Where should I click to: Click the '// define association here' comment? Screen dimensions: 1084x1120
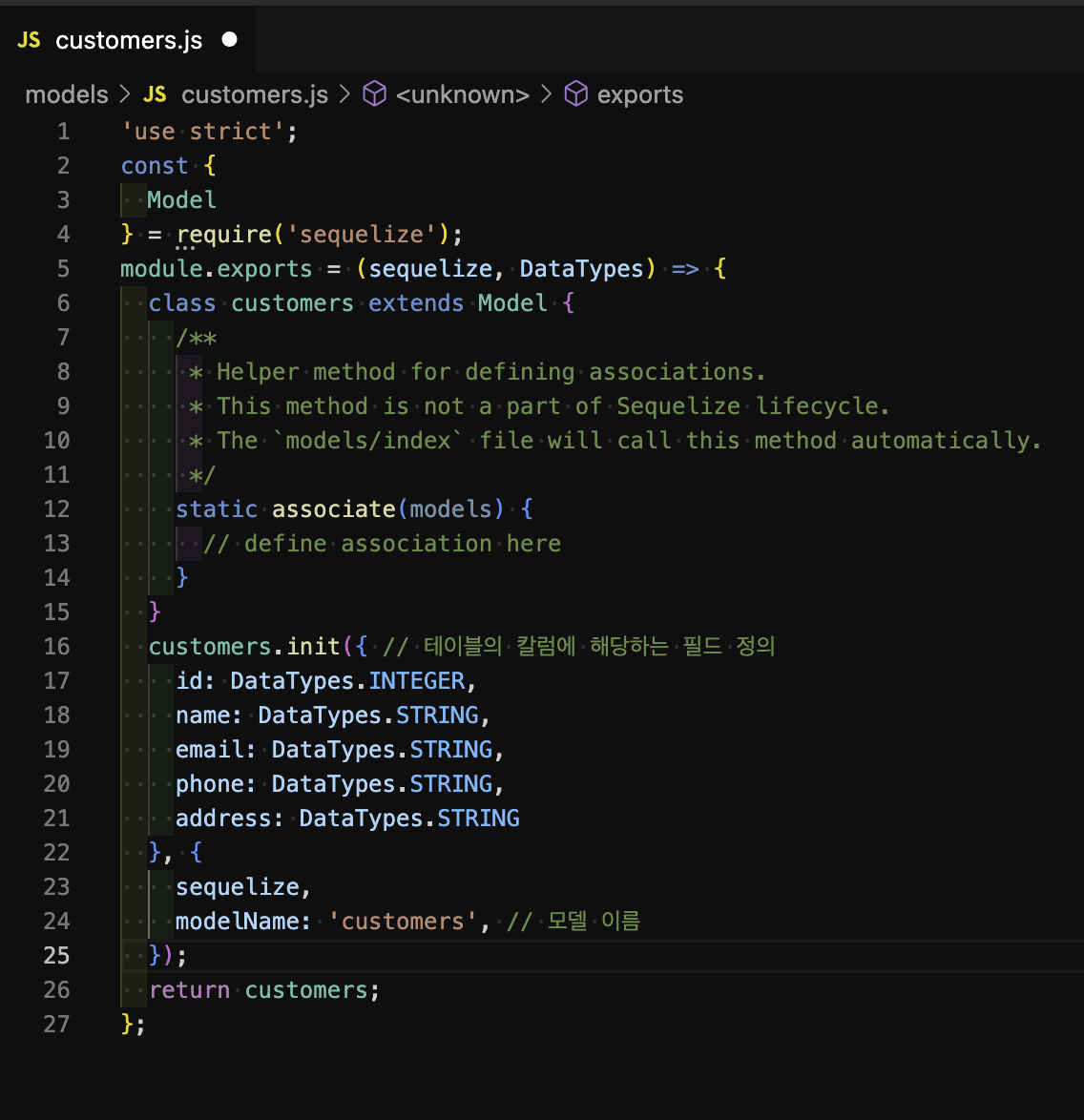(x=383, y=544)
